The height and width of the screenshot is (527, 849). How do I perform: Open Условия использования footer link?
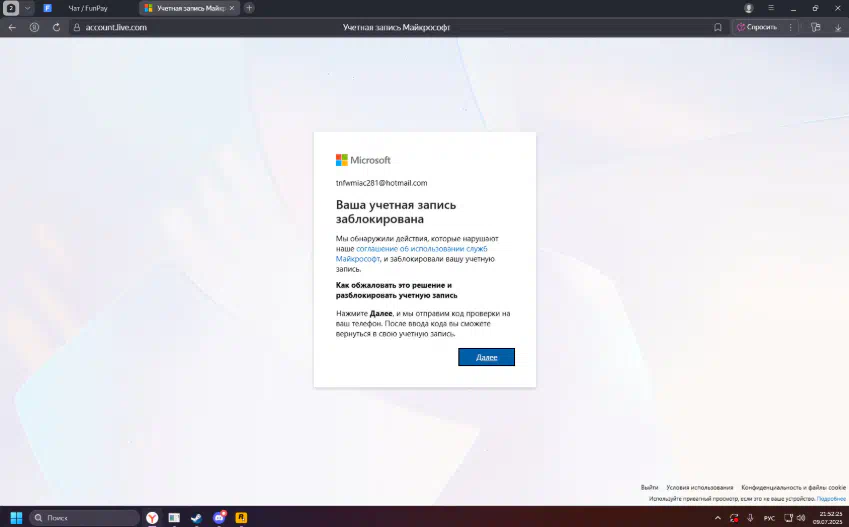point(700,487)
